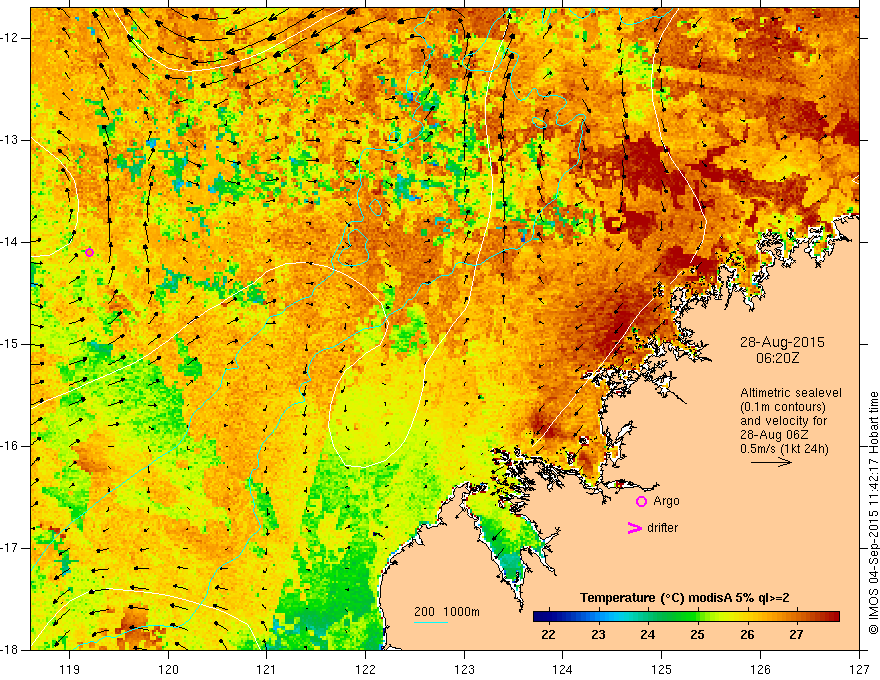
Task: Click the '0.5m/s (1kt 24h)' scale text
Action: click(x=784, y=449)
